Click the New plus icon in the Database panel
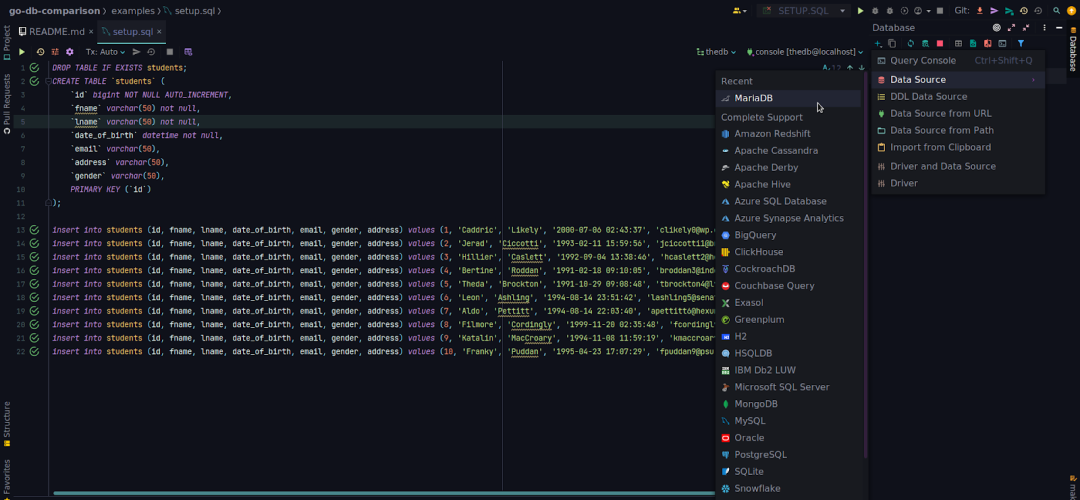Image resolution: width=1080 pixels, height=500 pixels. point(878,43)
